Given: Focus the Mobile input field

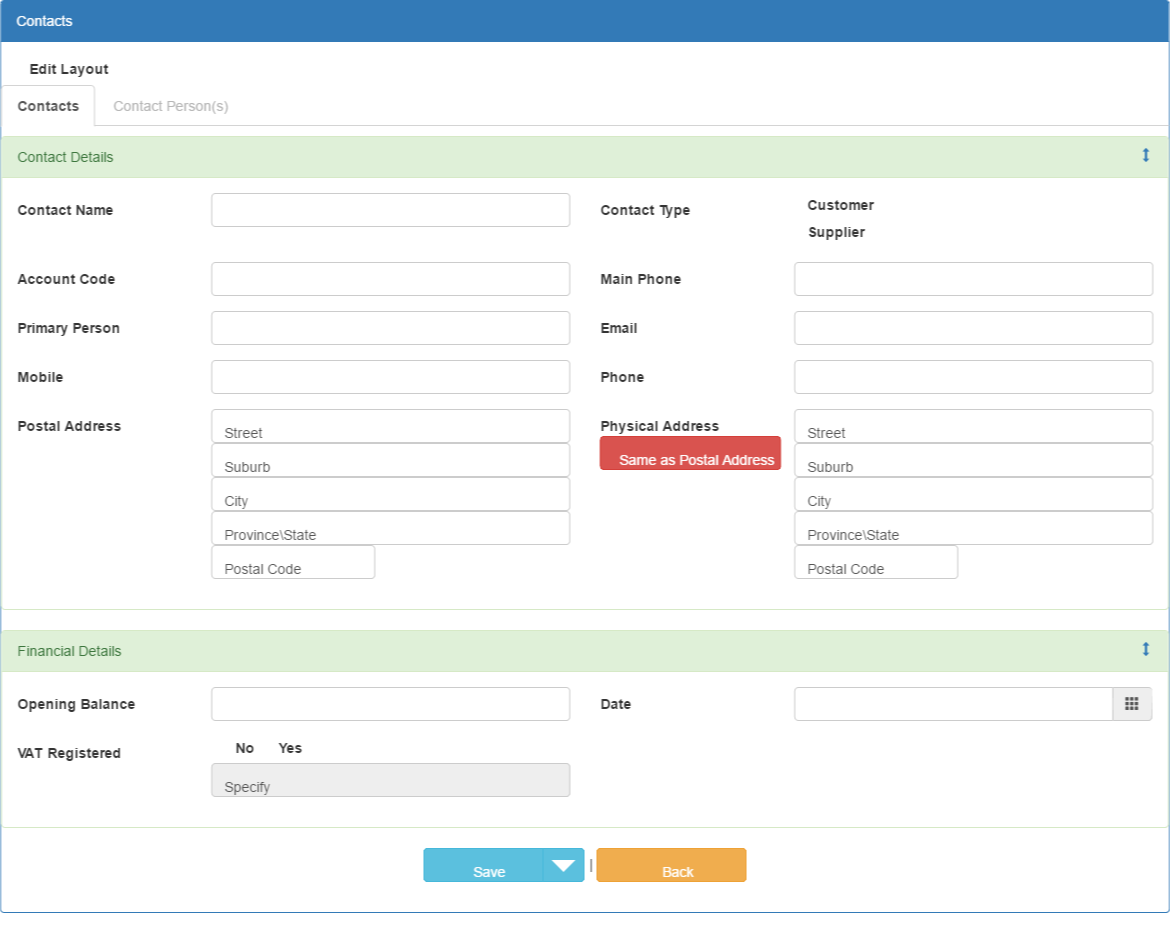Looking at the screenshot, I should pos(390,377).
